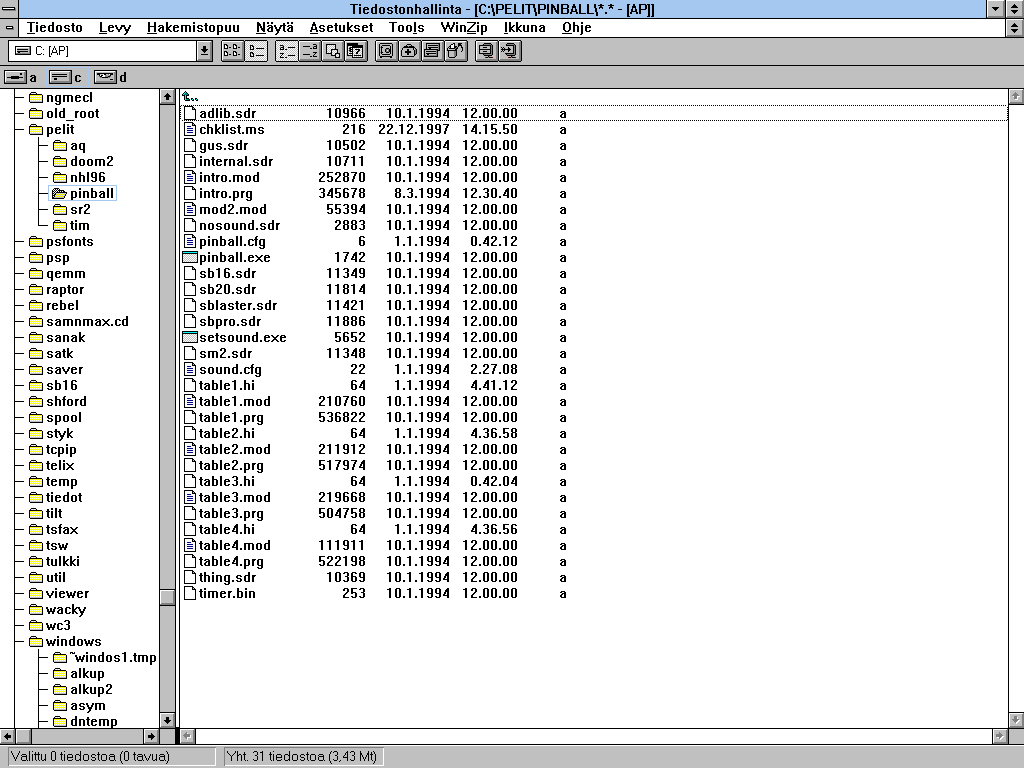Open the Tools menu
The image size is (1024, 768).
click(406, 27)
